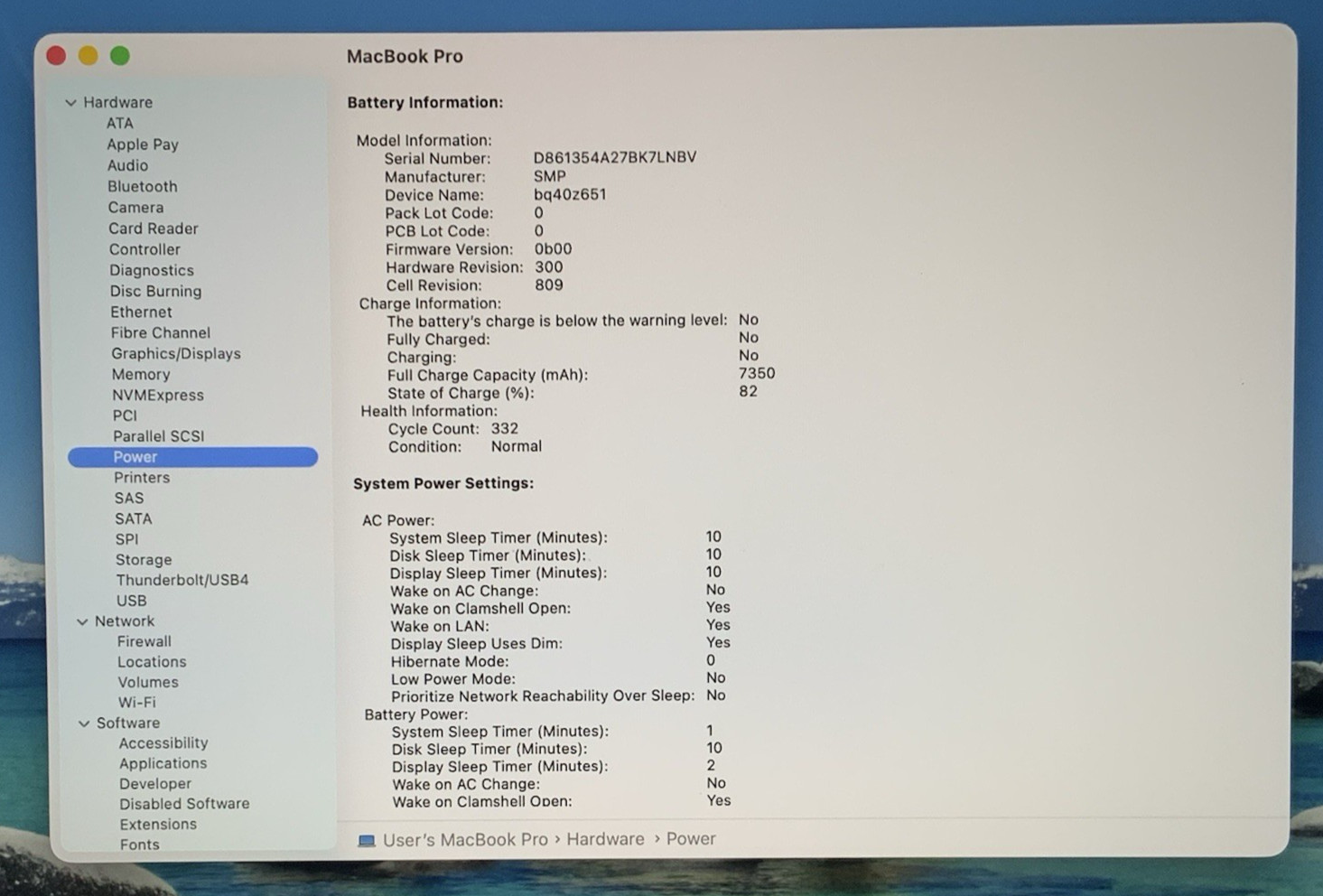The image size is (1323, 896).
Task: Select Wi-Fi under Network
Action: (136, 703)
